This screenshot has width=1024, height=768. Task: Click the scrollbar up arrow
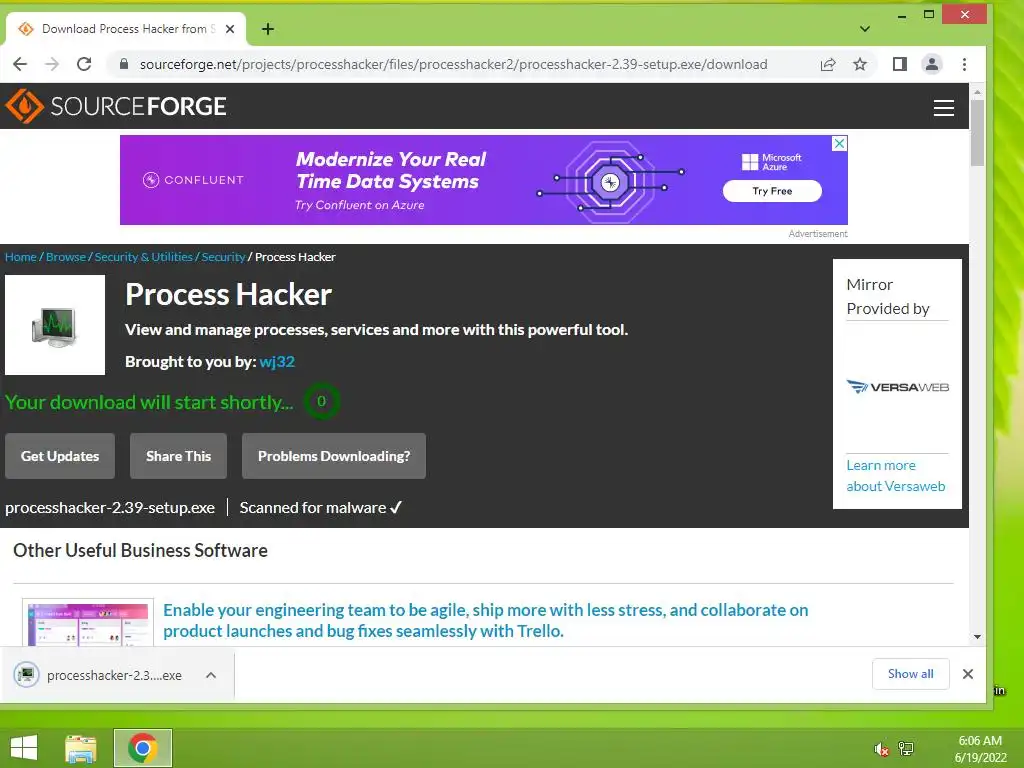[977, 93]
